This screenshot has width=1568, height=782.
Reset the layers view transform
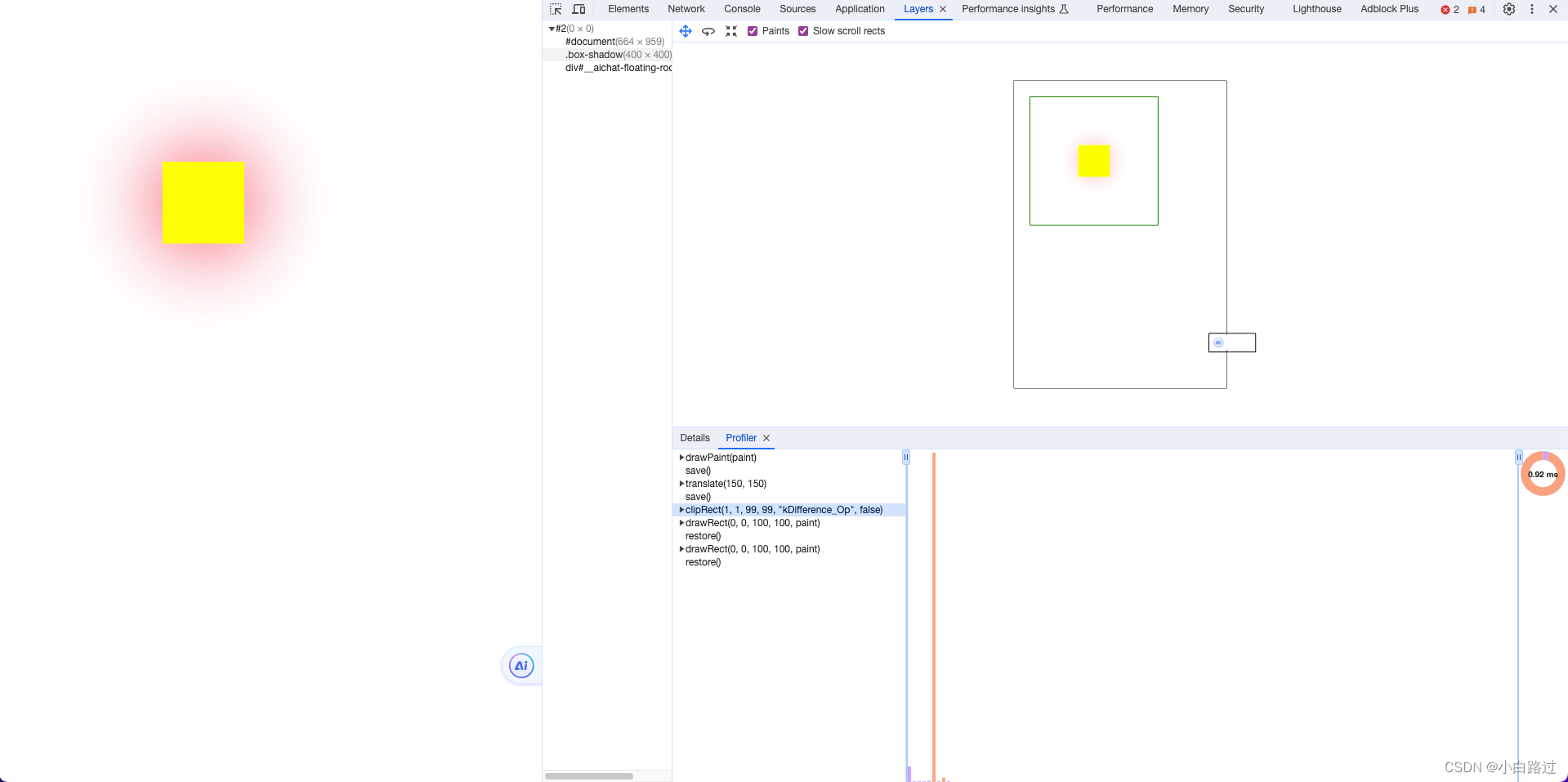point(731,31)
